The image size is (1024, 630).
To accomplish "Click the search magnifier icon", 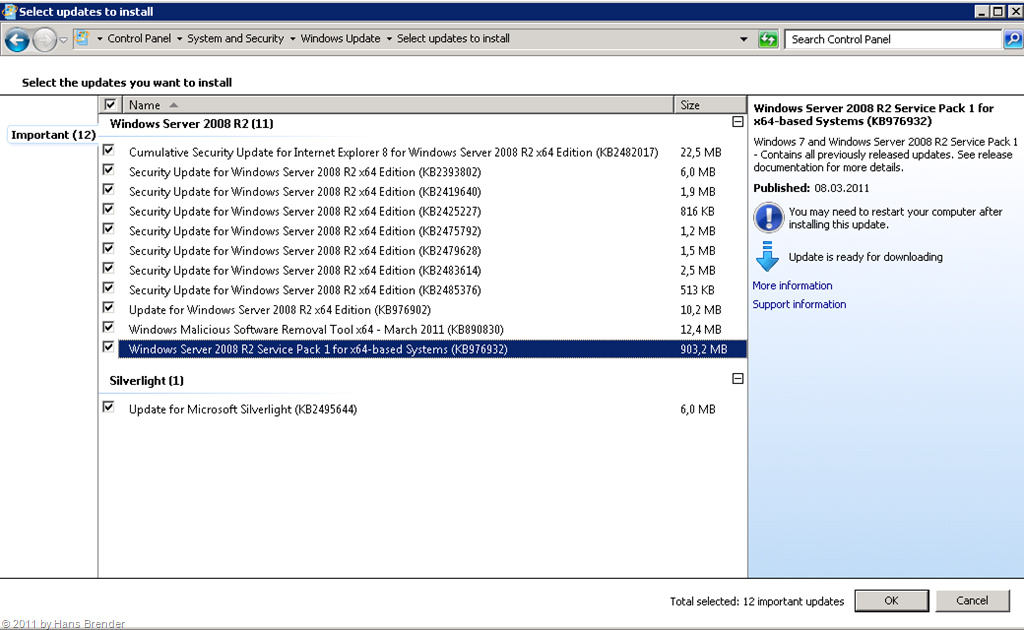I will point(1013,39).
